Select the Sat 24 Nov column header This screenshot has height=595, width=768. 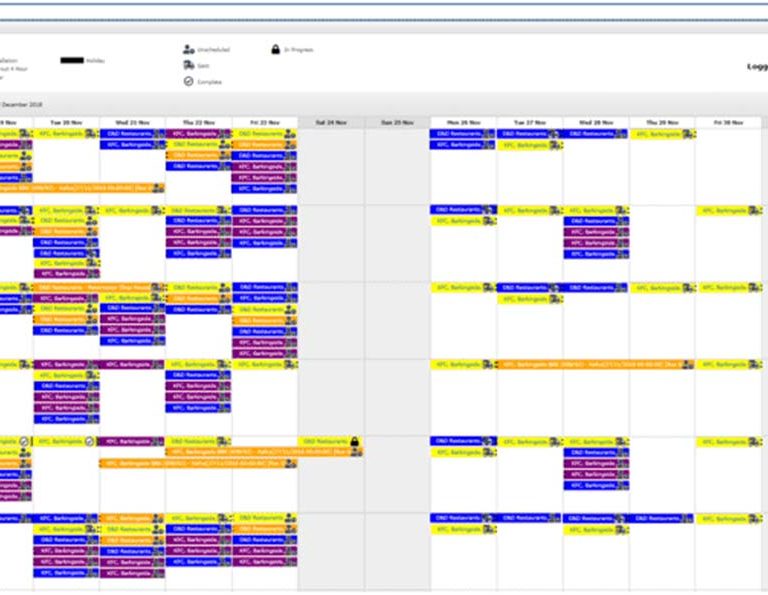331,122
